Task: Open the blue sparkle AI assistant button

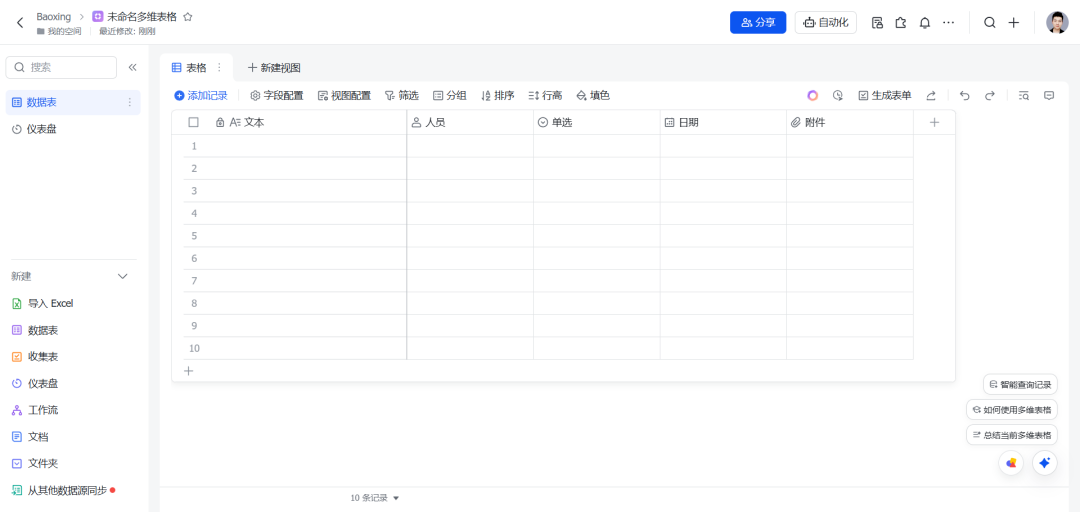Action: click(1045, 463)
